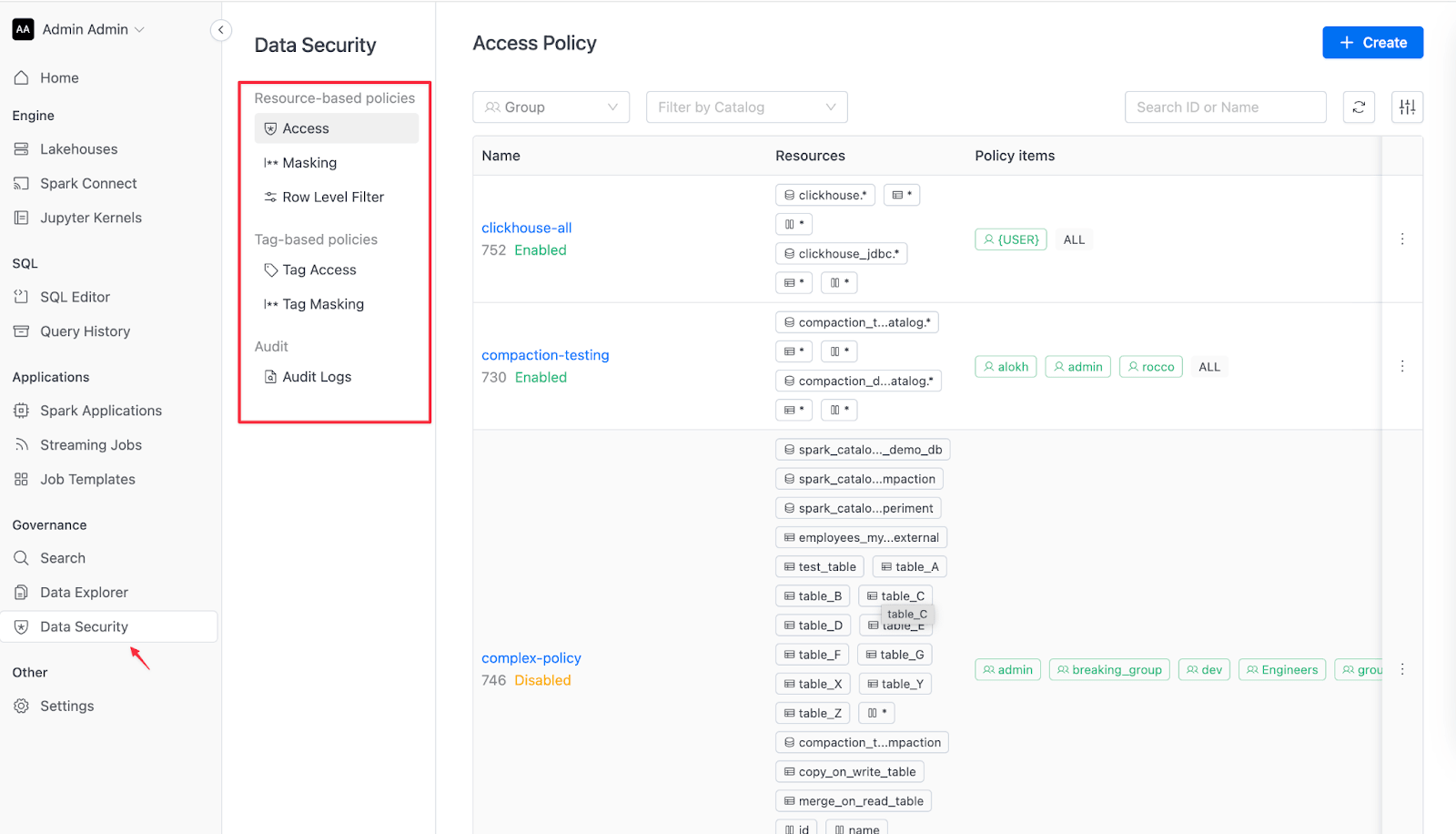Click the refresh icon button

click(x=1359, y=107)
